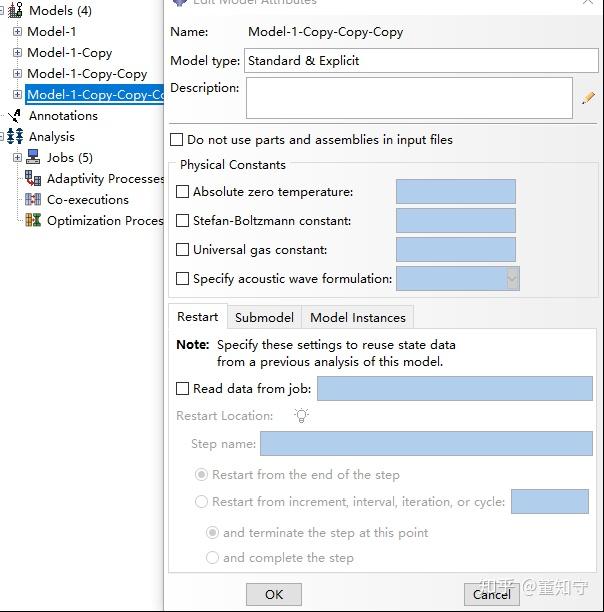Click the Restart Location lightbulb tip icon
The image size is (604, 612).
tap(302, 416)
